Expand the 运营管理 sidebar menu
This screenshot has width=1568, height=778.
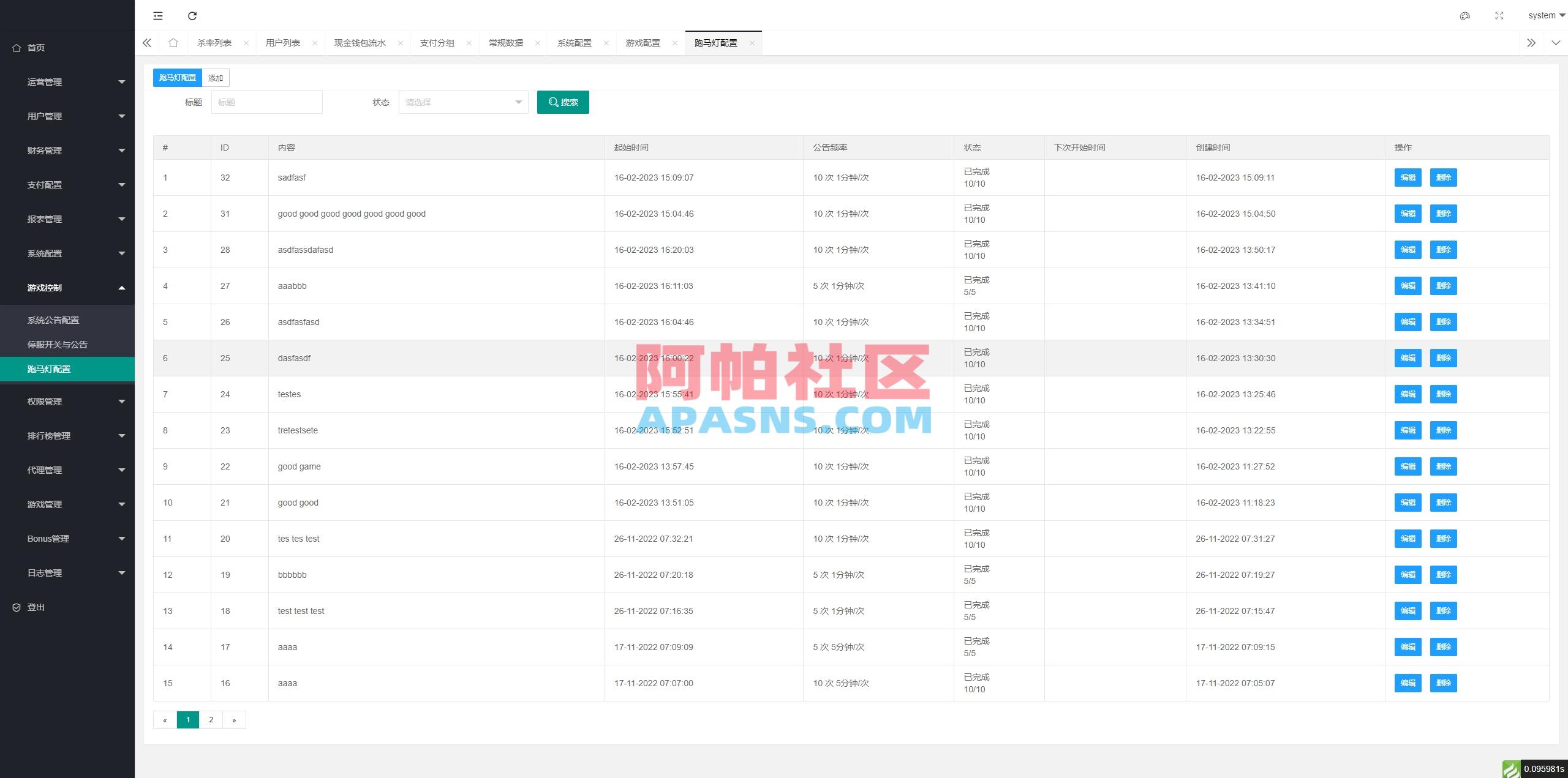click(67, 81)
